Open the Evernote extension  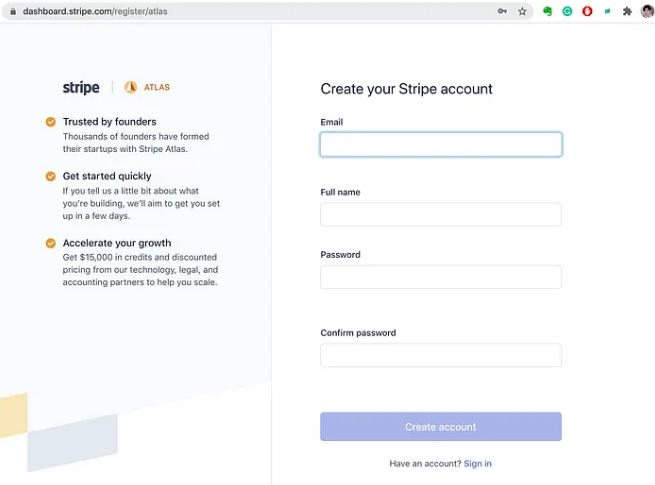pyautogui.click(x=548, y=11)
